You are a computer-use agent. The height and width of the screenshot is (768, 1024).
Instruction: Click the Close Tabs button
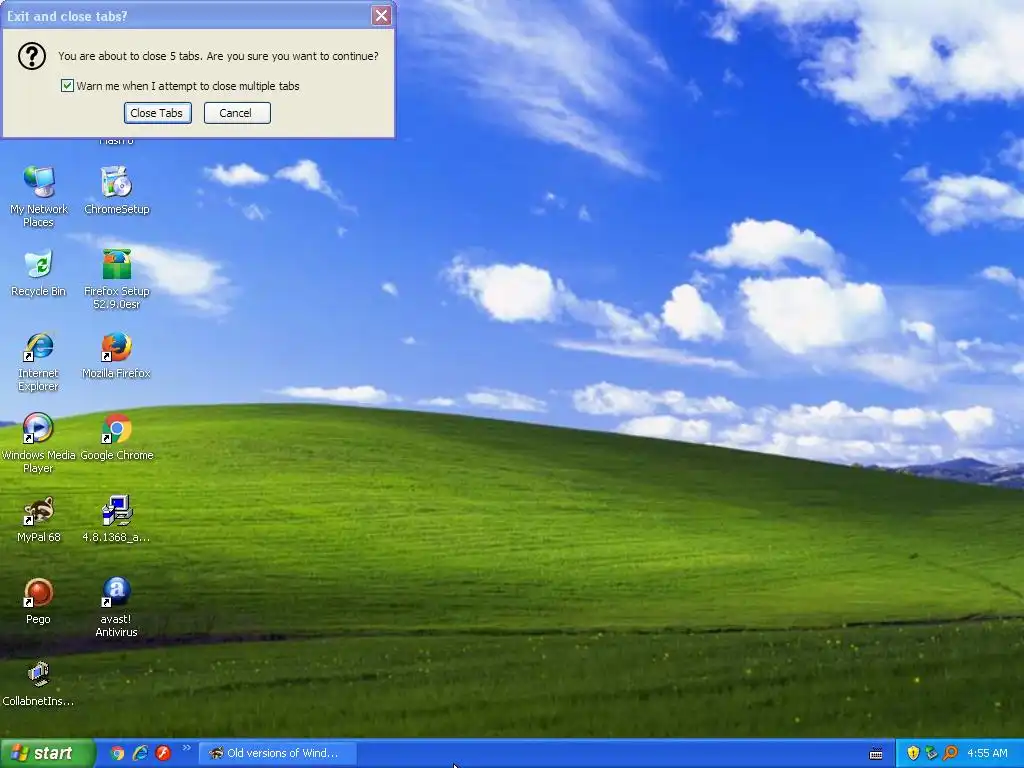pos(157,113)
